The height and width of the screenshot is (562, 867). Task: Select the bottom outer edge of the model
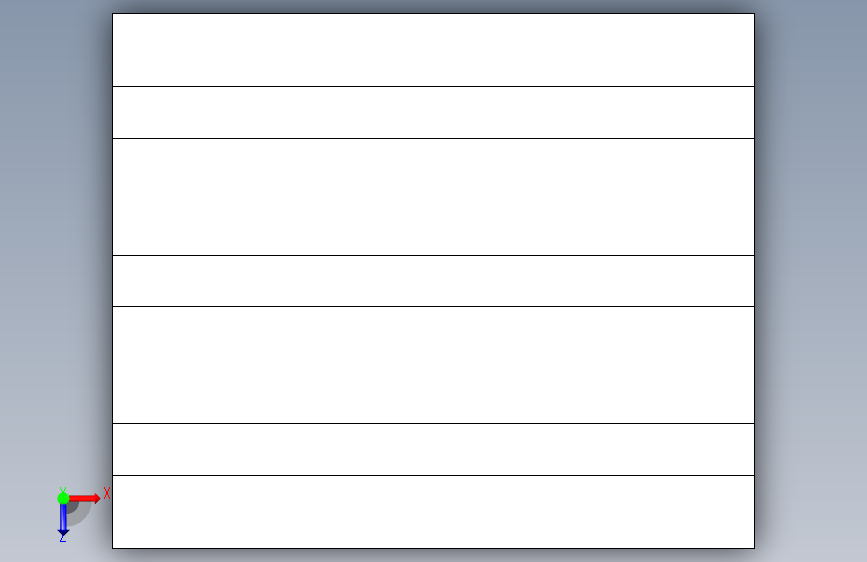click(x=433, y=548)
